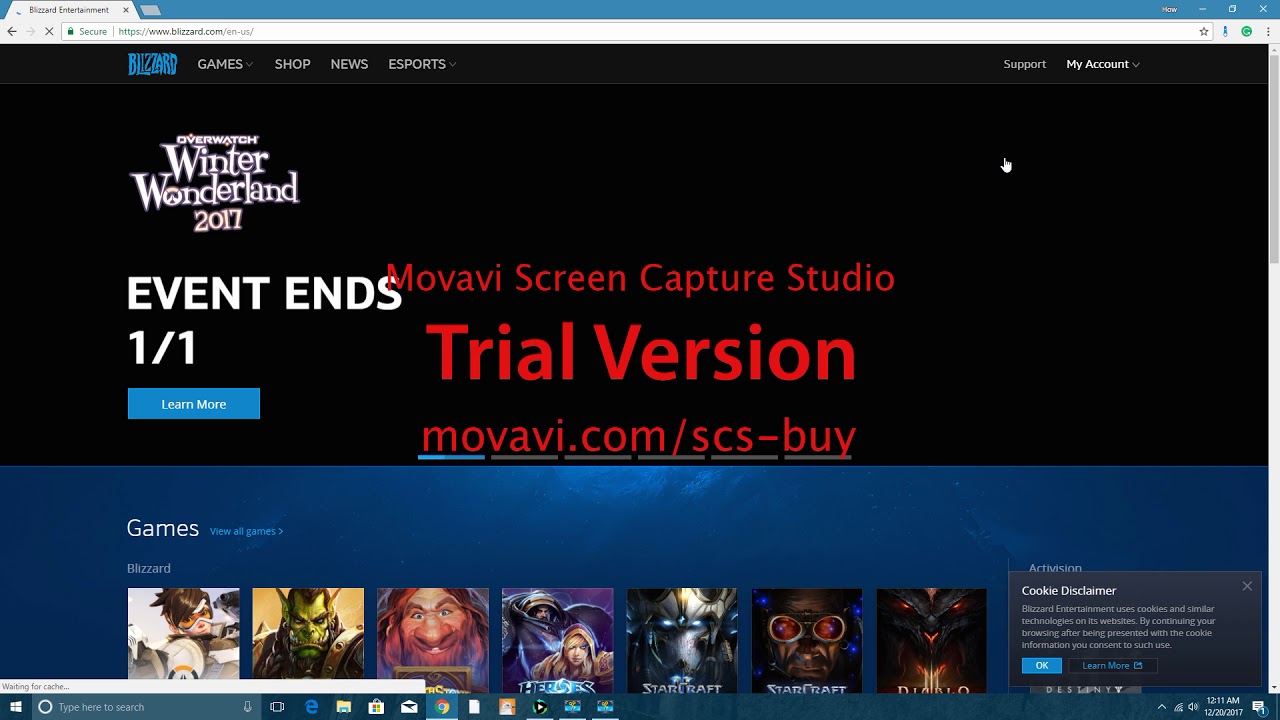Click the Cortana microphone icon
Viewport: 1280px width, 720px height.
point(247,707)
